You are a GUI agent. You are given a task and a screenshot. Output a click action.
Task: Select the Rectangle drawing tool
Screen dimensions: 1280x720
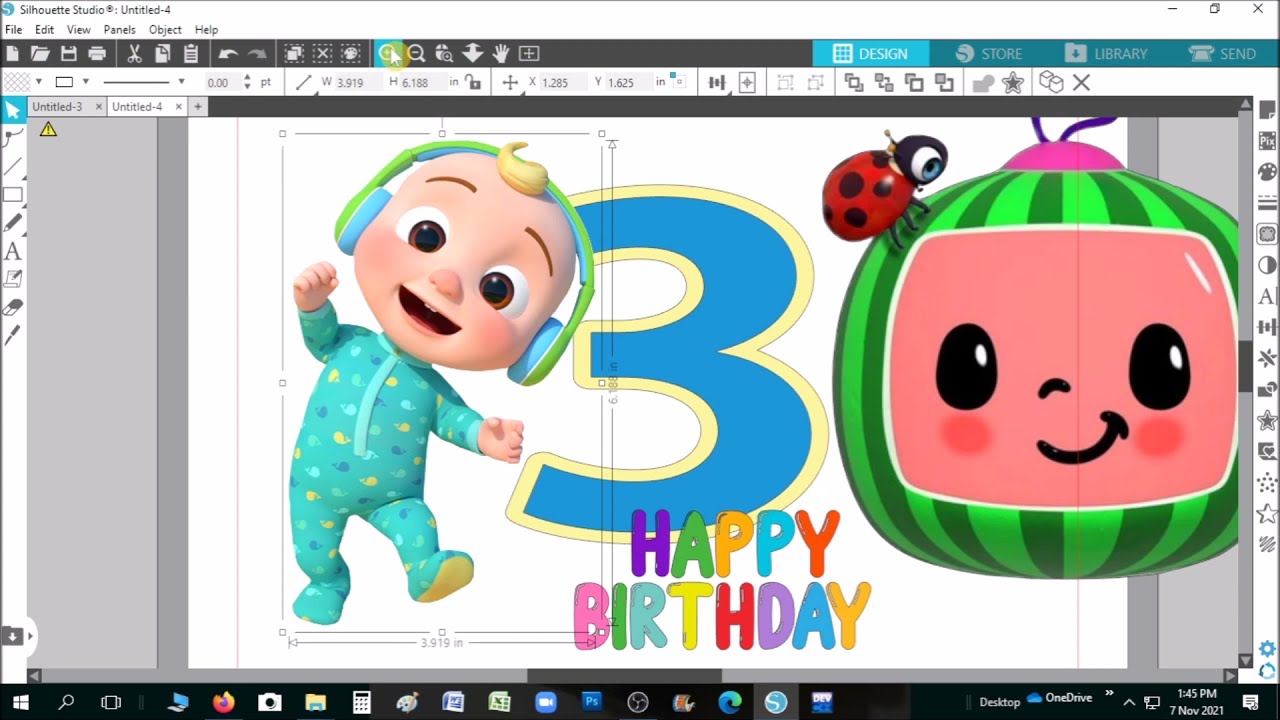pyautogui.click(x=13, y=195)
